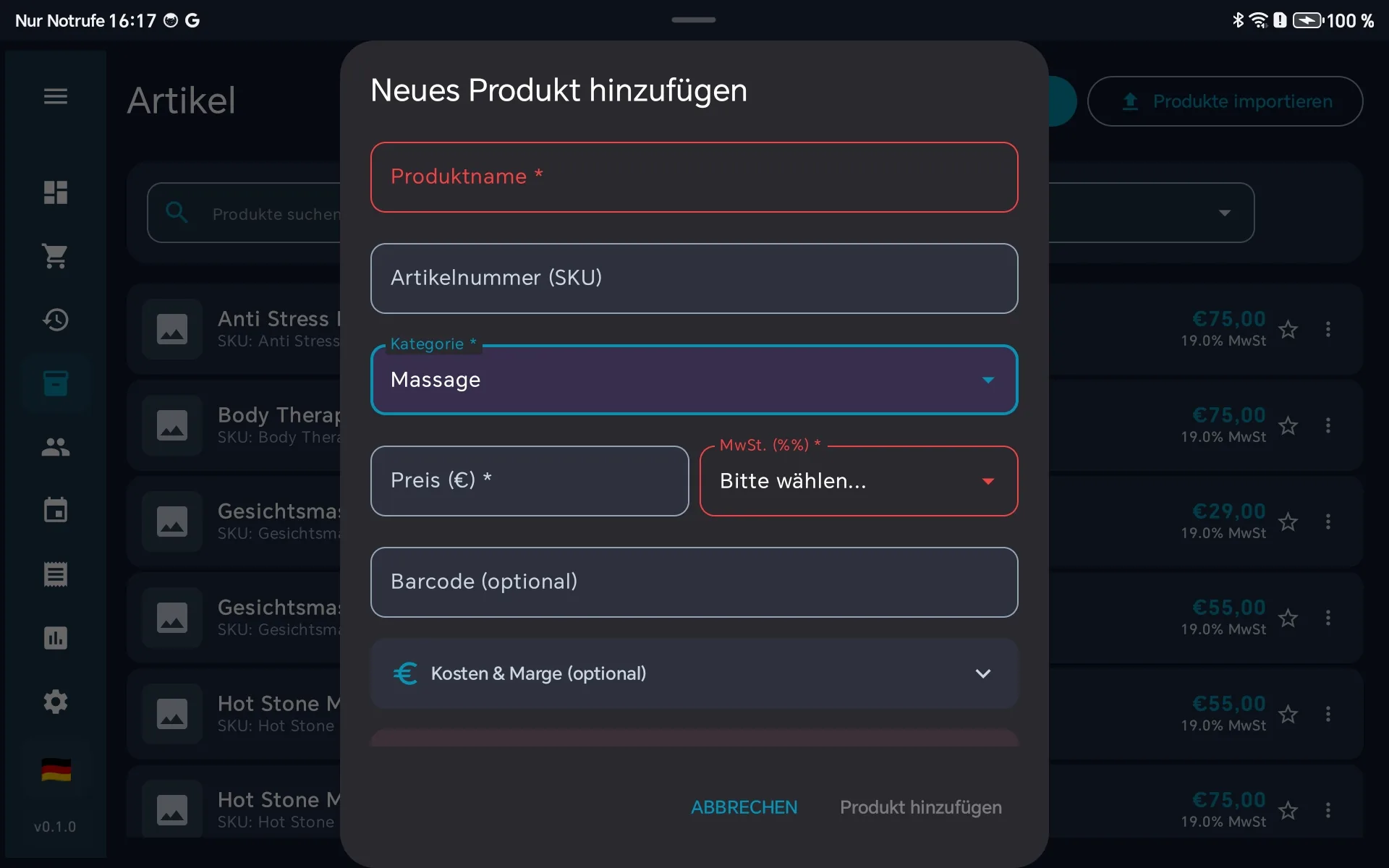The image size is (1389, 868).
Task: Click the Wi-Fi status icon
Action: [x=1259, y=20]
